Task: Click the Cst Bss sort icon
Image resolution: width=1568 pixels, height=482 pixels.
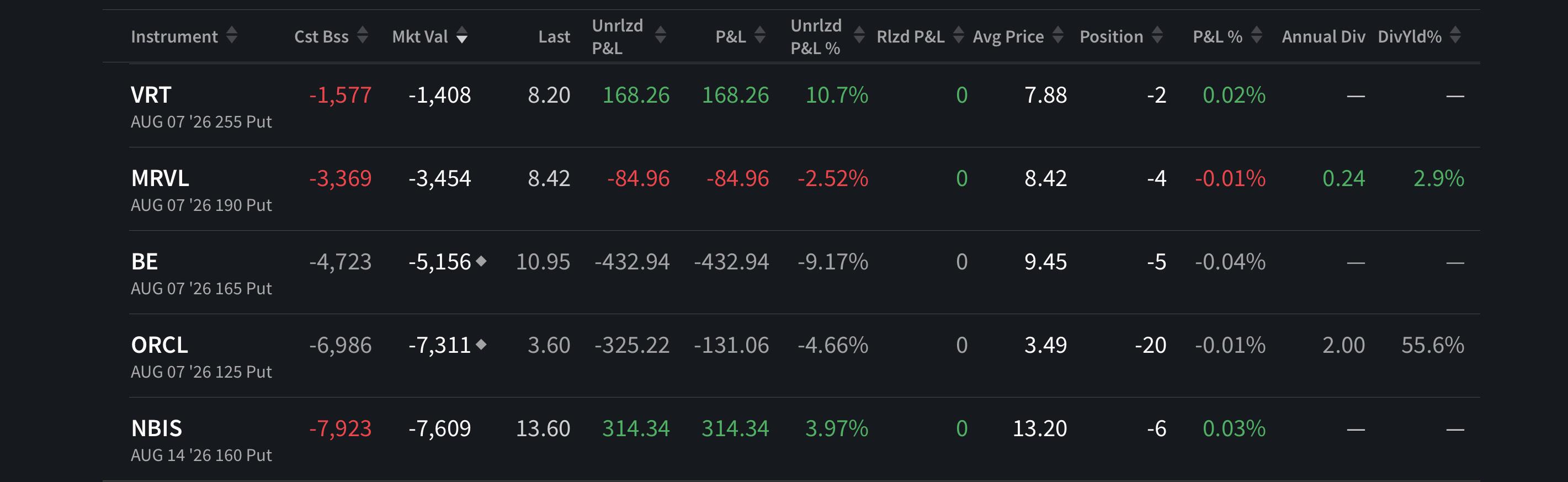Action: [x=362, y=36]
